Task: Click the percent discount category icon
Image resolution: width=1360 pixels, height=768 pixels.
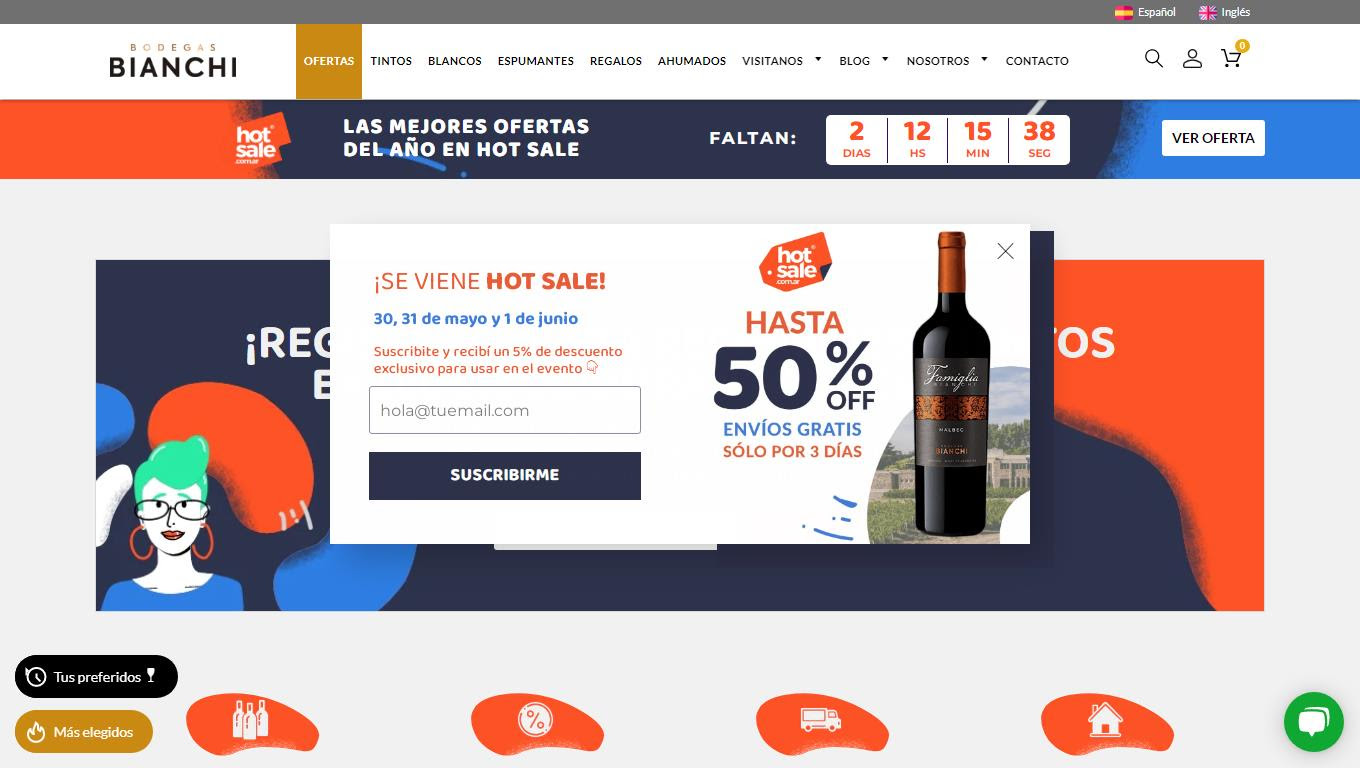Action: pos(536,721)
